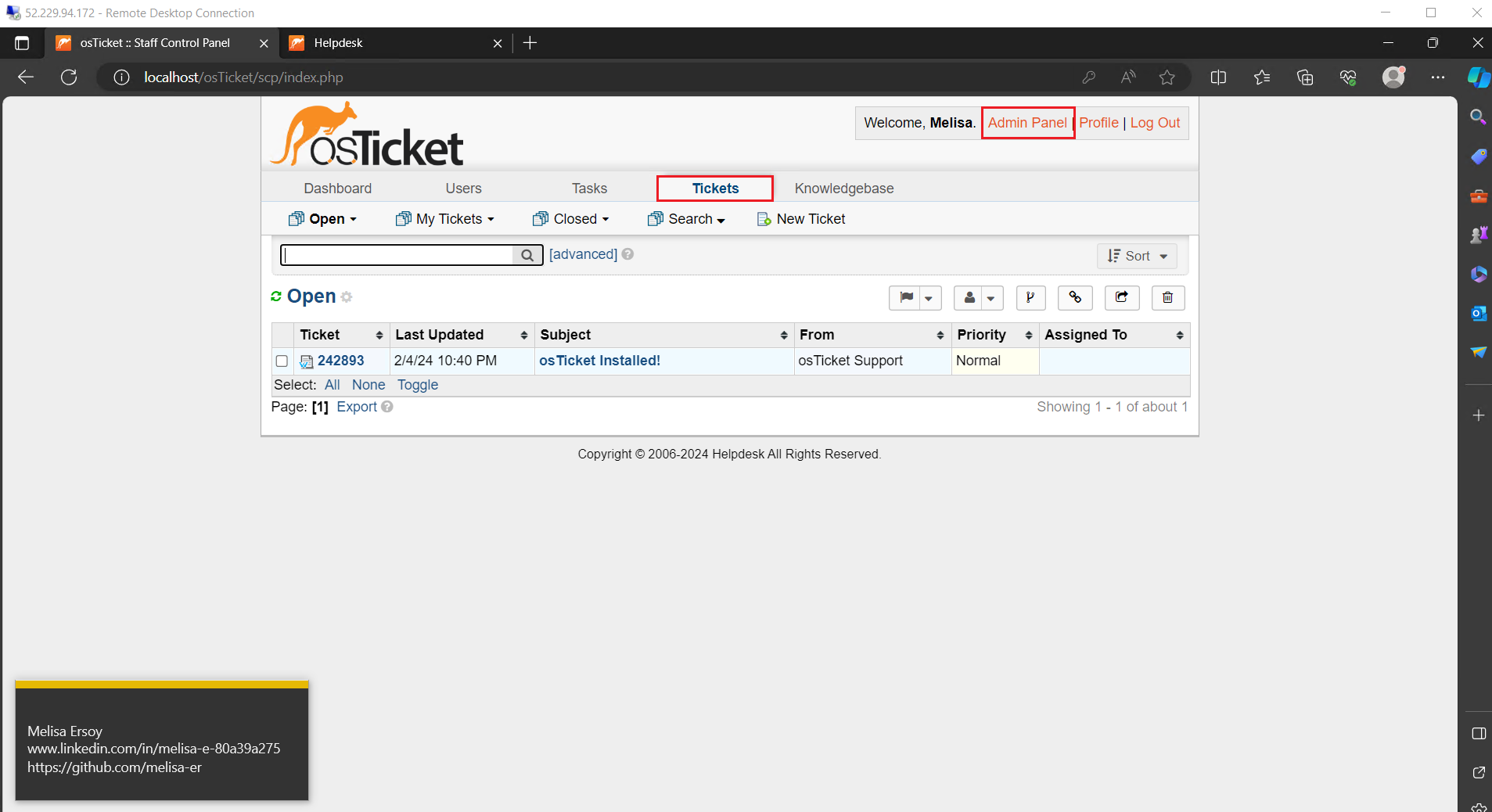Click the Profile link
1492x812 pixels.
[1098, 123]
